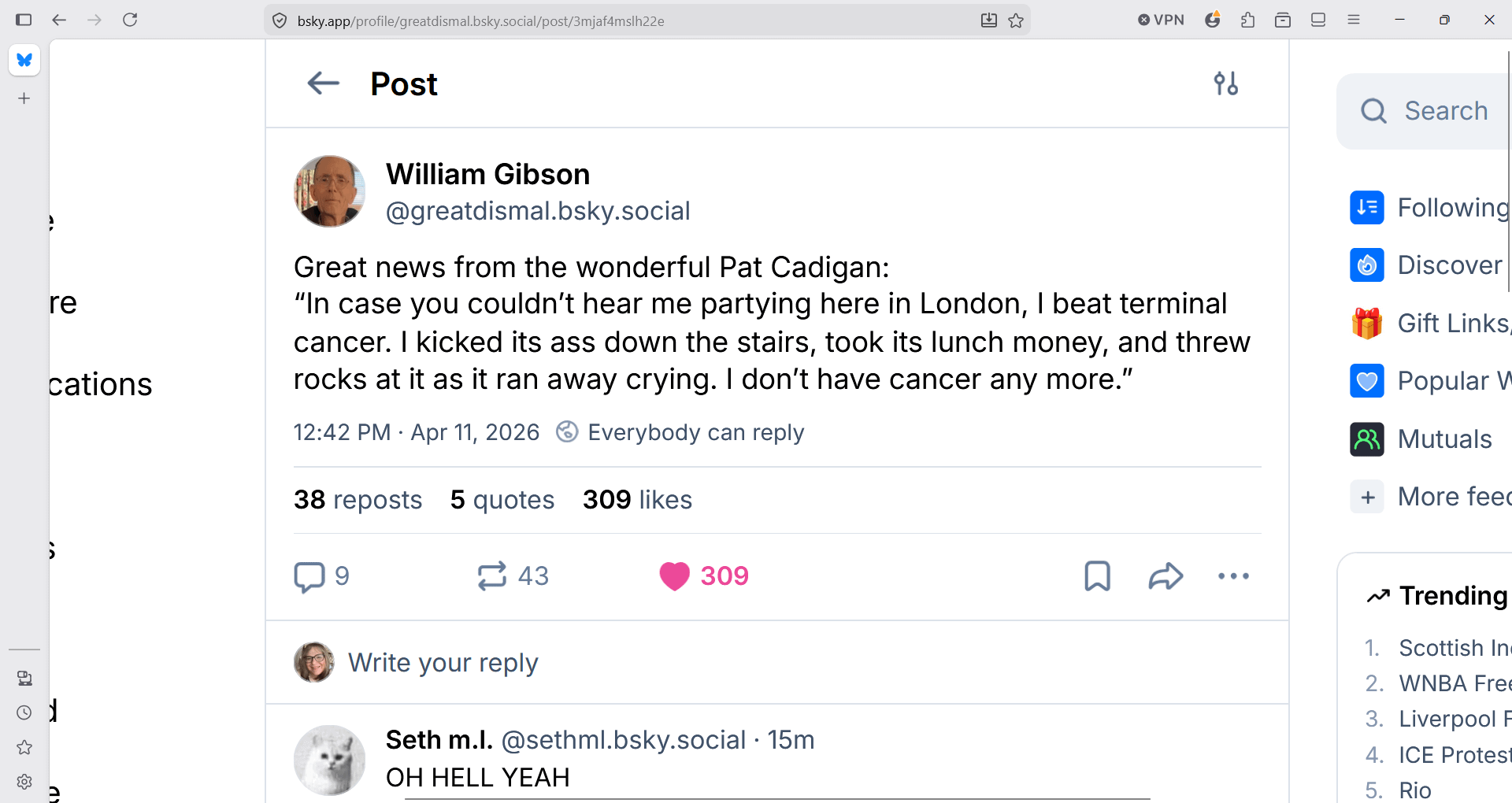
Task: Click the Write your reply field
Action: 443,663
